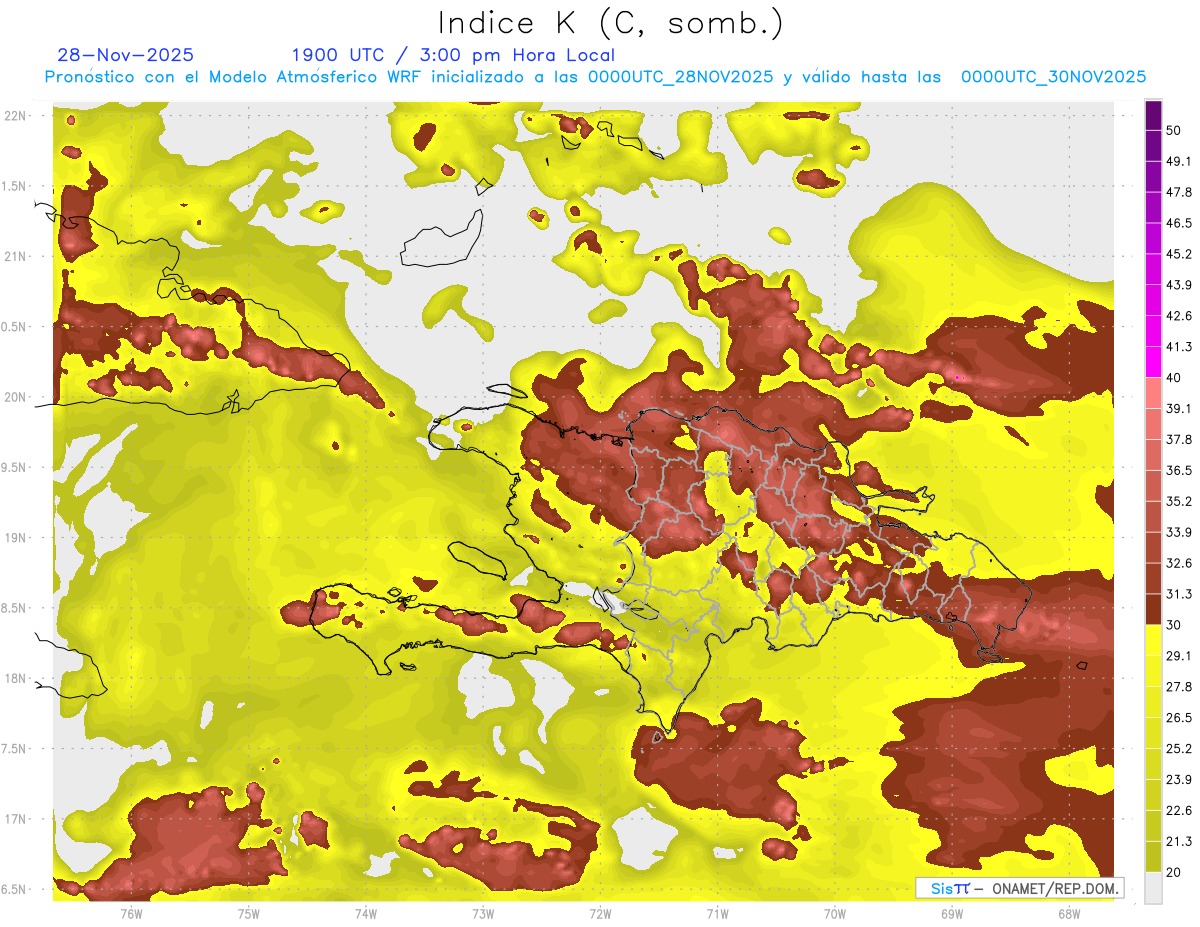
Task: Click the '72W' longitude label
Action: (600, 913)
